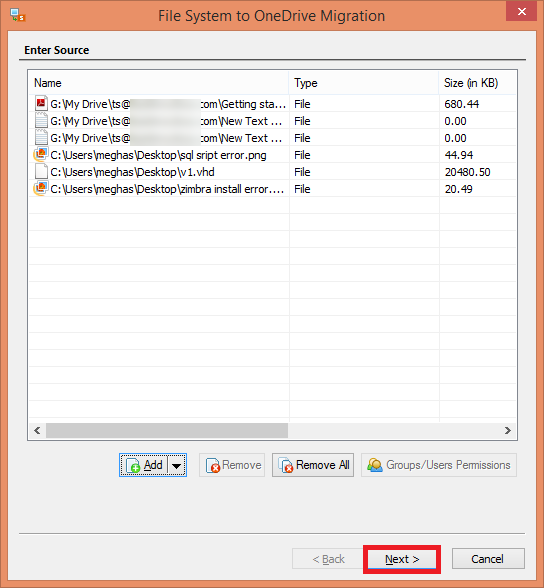Select the C:\Users\meghas\Desktop\v1.vhd row
544x588 pixels.
273,172
